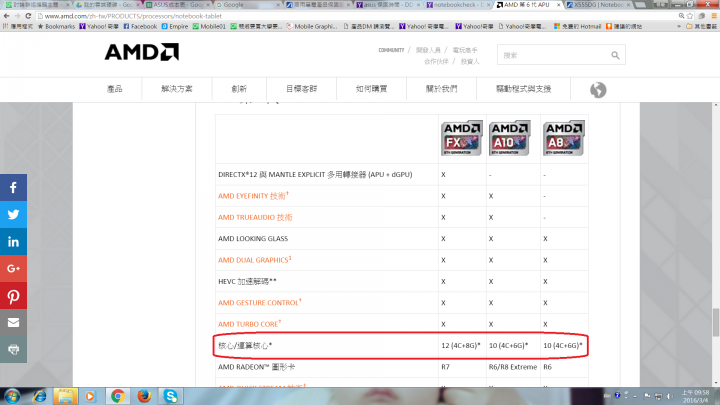Switch to the ASUS spreadsheet tab
720x405 pixels.
coord(177,5)
